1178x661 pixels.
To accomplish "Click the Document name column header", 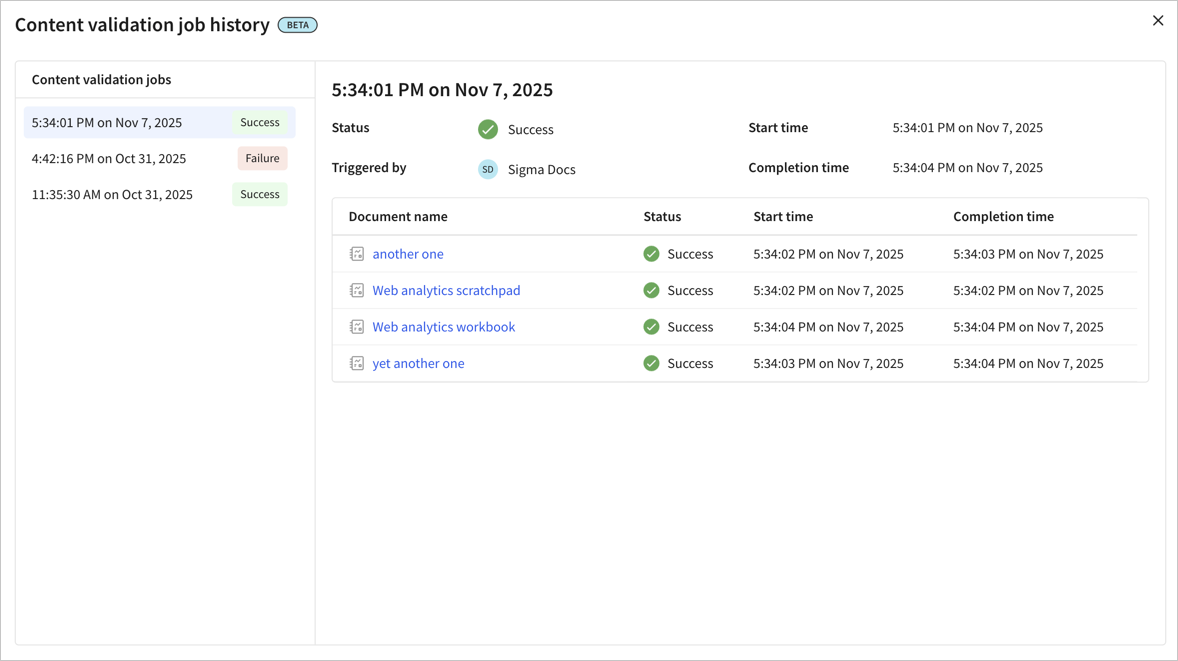I will [x=397, y=216].
